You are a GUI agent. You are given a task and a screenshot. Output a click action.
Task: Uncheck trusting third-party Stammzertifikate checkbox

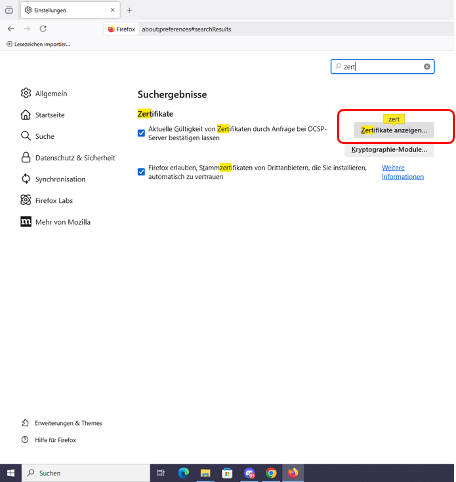click(x=141, y=172)
